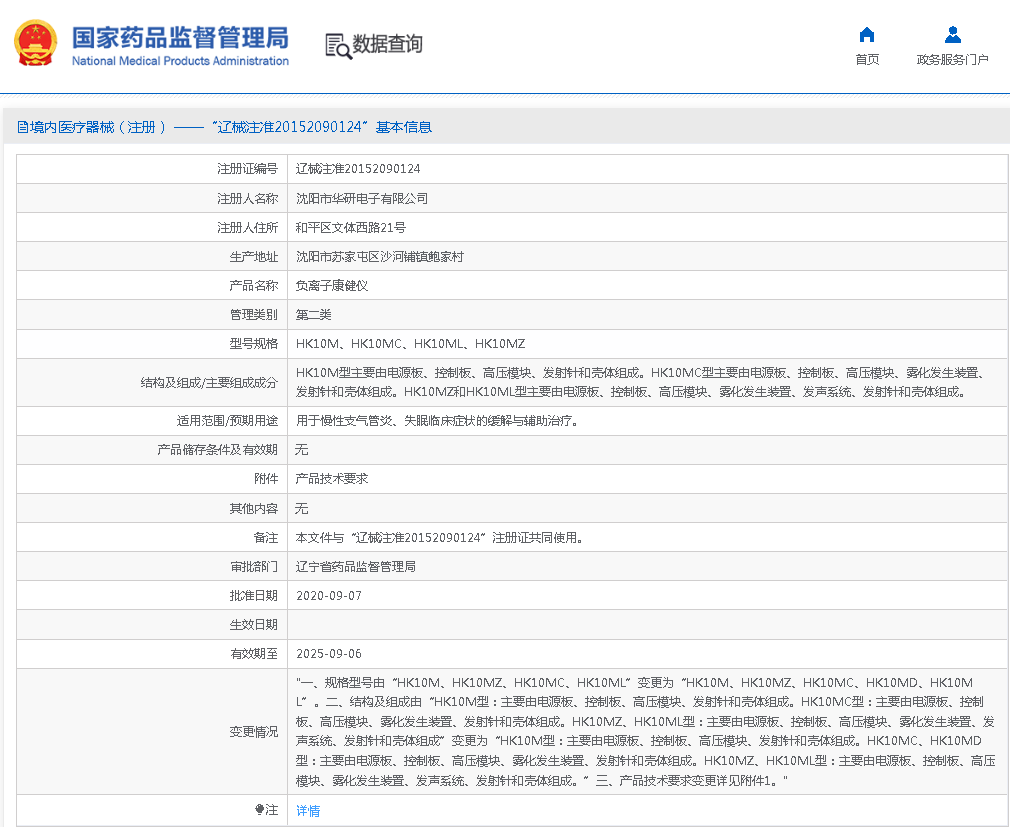Screen dimensions: 1010x827
Task: Click the 生效日期 label
Action: click(254, 625)
